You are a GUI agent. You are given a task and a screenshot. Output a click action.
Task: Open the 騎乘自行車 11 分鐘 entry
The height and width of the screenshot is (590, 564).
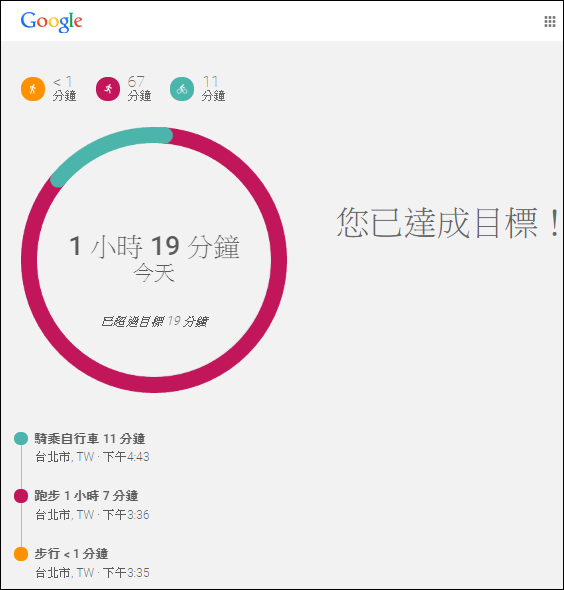click(x=90, y=439)
